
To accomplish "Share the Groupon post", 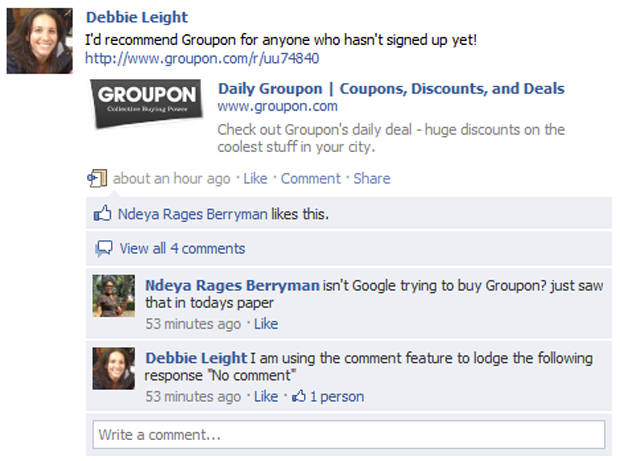I will (371, 179).
